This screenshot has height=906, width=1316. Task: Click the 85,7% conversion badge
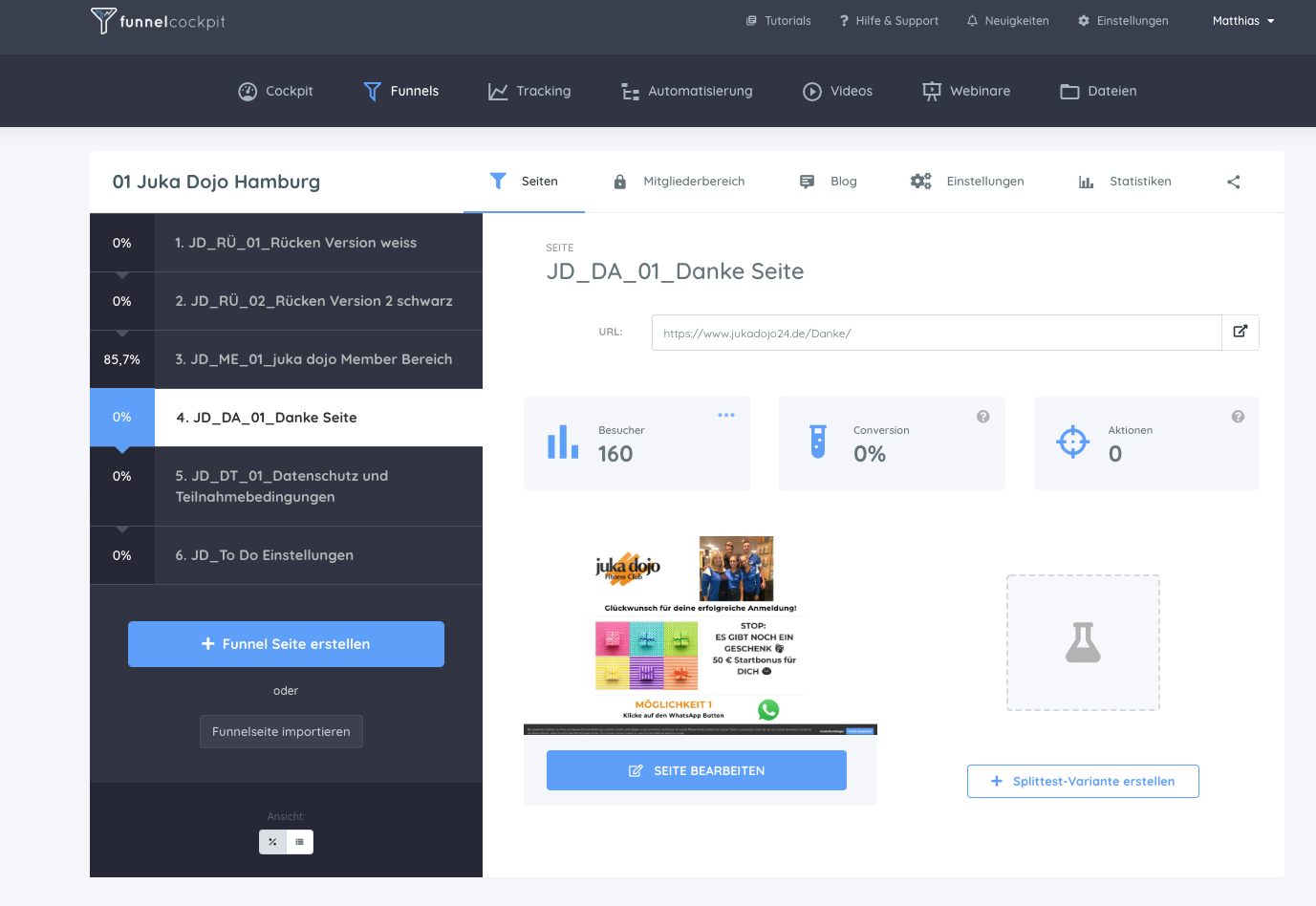tap(122, 359)
